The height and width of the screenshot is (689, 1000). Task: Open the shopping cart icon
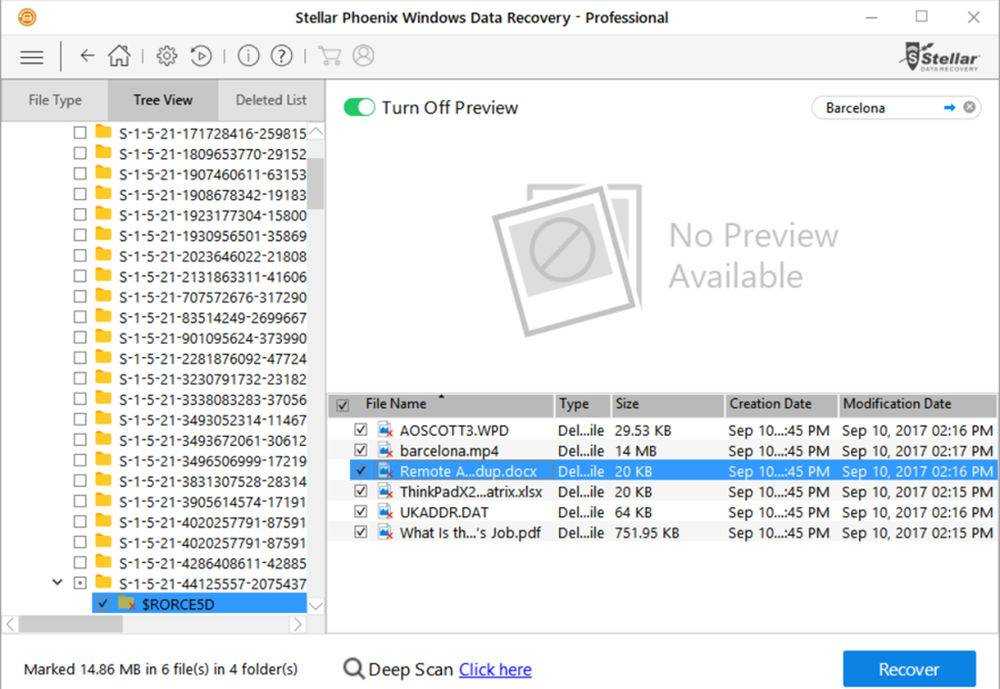coord(328,56)
